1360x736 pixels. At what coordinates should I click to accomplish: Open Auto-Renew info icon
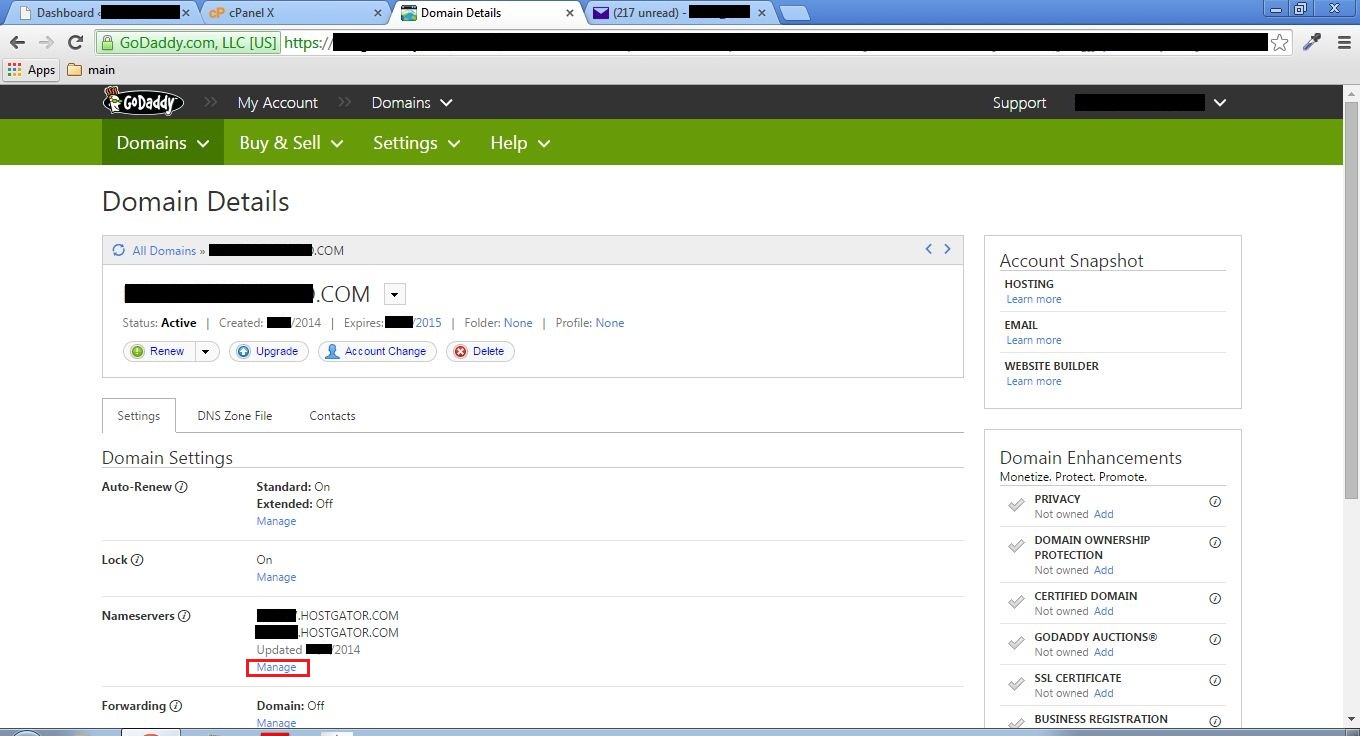coord(181,487)
